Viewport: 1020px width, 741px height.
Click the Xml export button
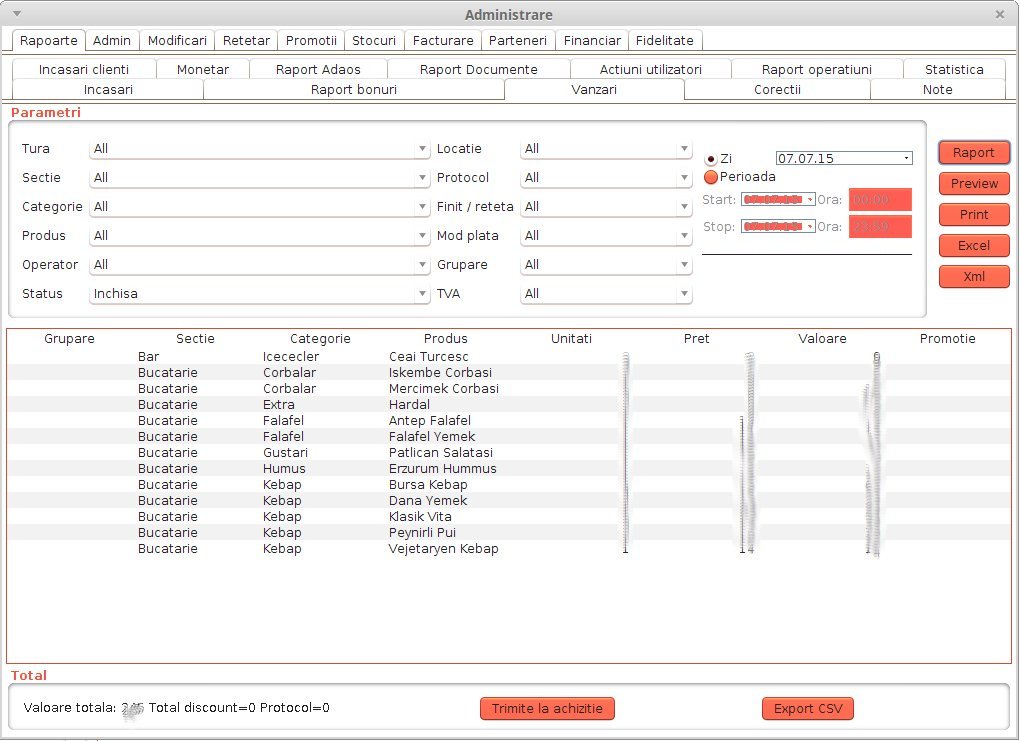(x=974, y=276)
